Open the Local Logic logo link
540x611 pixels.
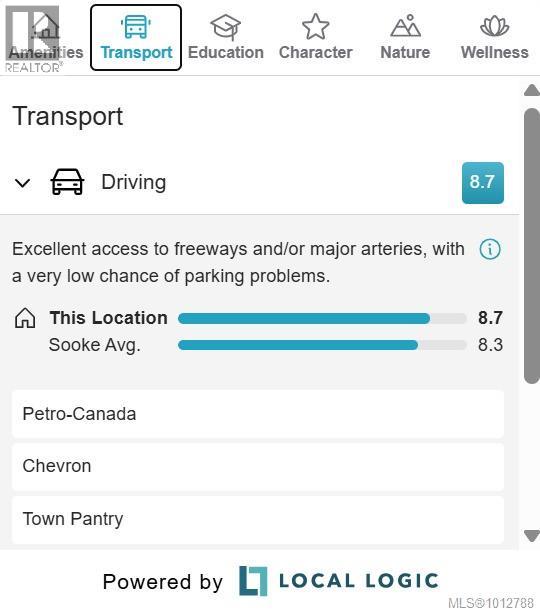pyautogui.click(x=339, y=581)
